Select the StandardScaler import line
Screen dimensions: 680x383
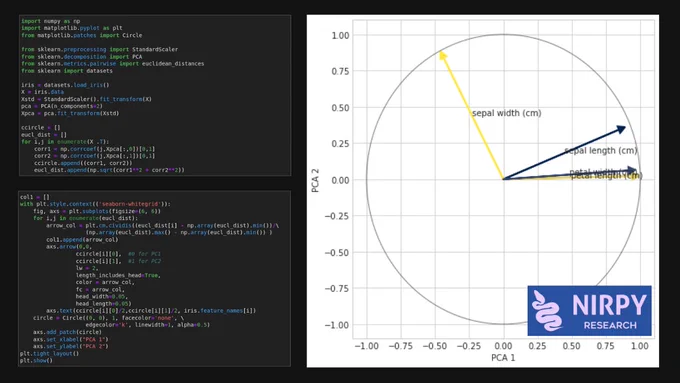point(100,49)
